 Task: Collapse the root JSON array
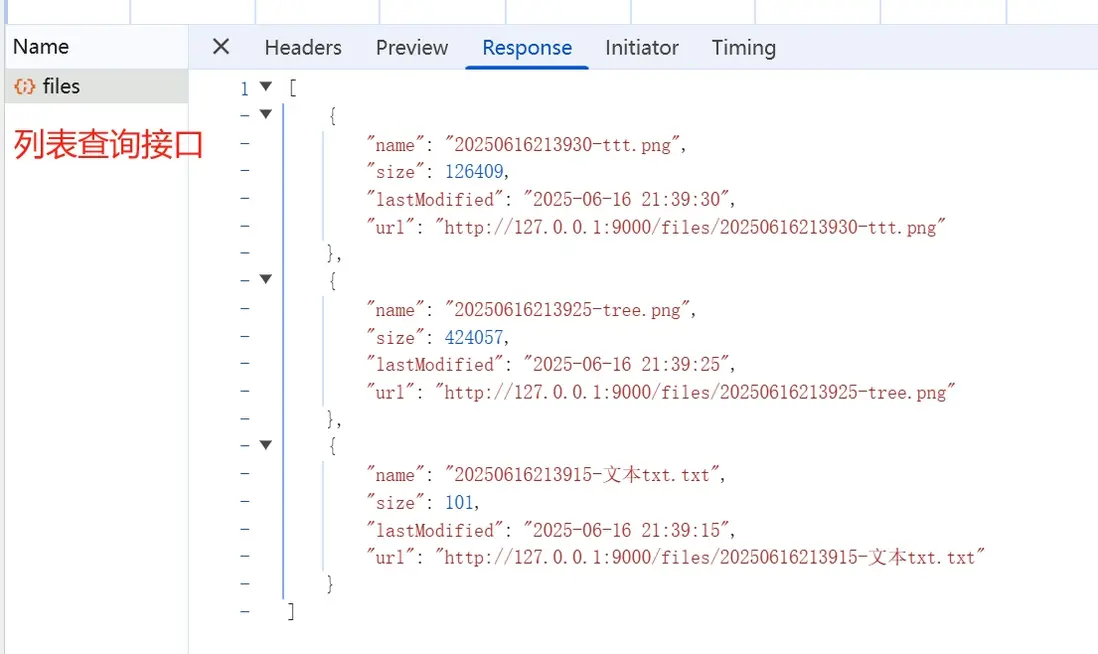tap(265, 87)
